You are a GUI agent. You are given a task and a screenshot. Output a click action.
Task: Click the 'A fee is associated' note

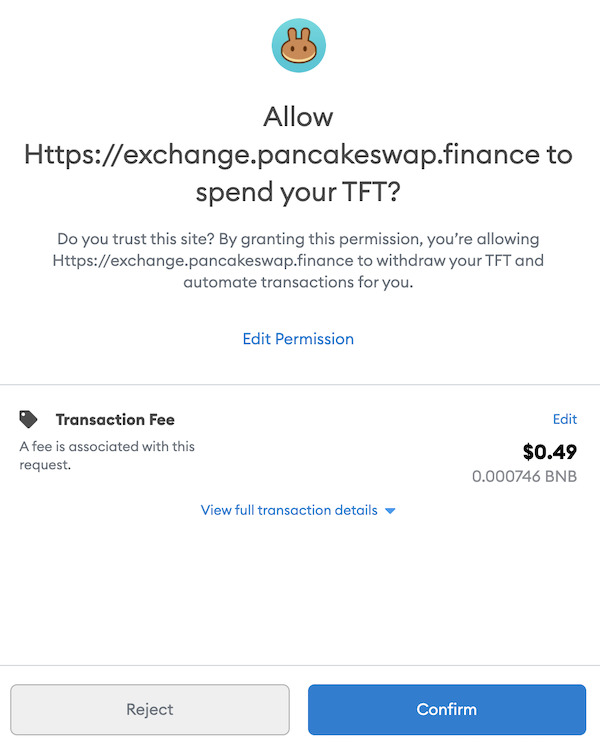click(x=107, y=455)
